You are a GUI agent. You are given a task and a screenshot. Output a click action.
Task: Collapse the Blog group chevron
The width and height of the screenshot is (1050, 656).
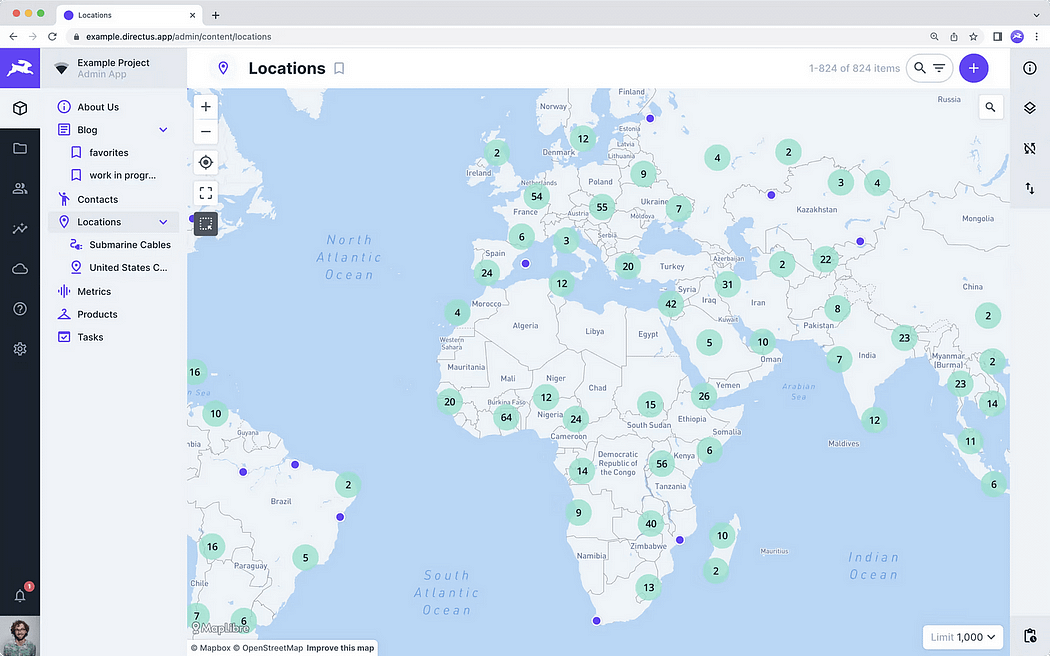163,130
